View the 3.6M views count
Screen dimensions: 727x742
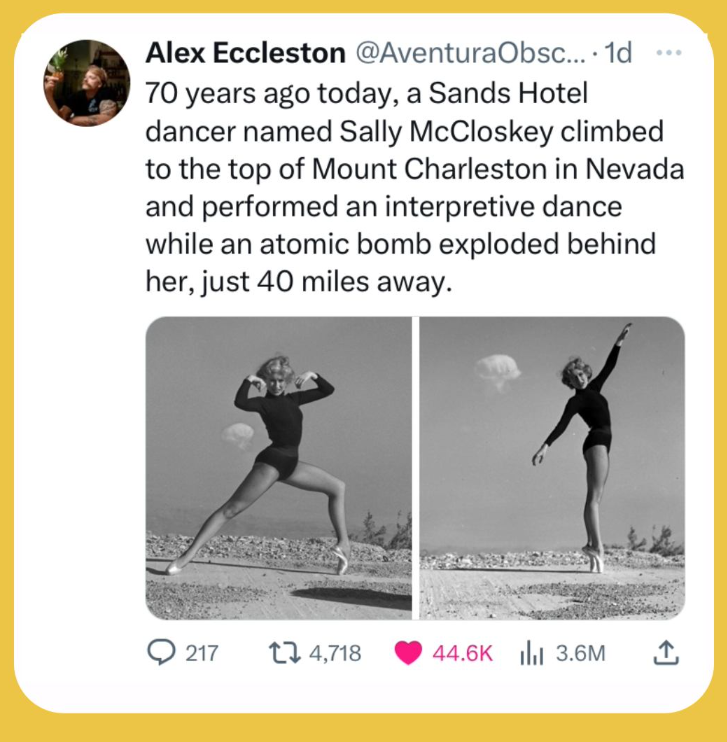[580, 653]
